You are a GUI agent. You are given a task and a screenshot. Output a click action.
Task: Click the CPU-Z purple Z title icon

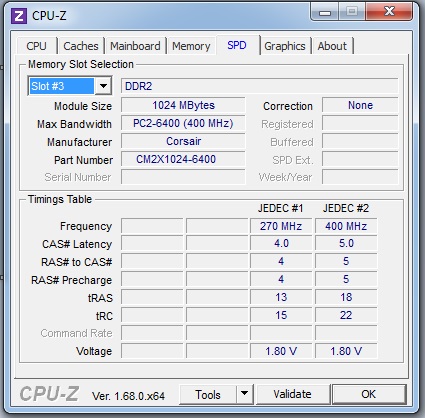click(x=19, y=16)
